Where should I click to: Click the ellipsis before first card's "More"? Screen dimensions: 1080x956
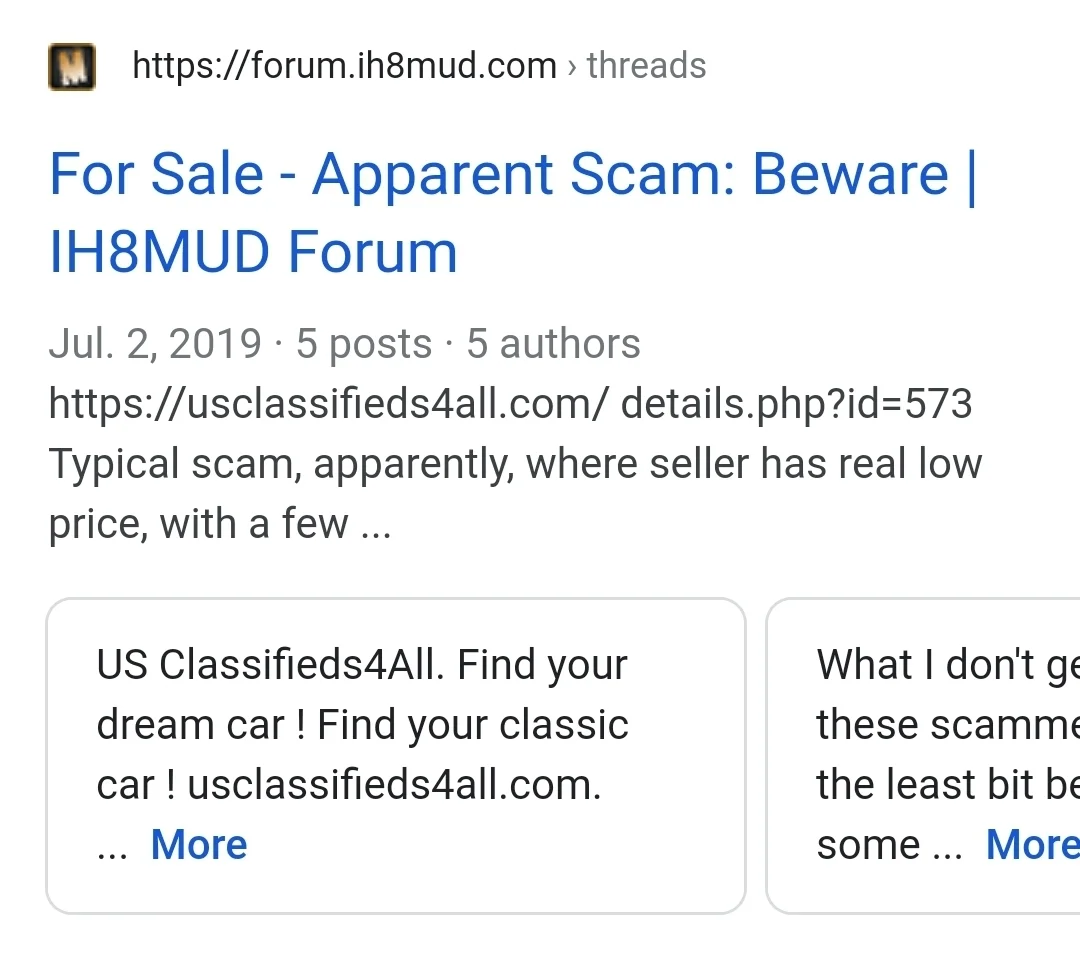[x=112, y=847]
